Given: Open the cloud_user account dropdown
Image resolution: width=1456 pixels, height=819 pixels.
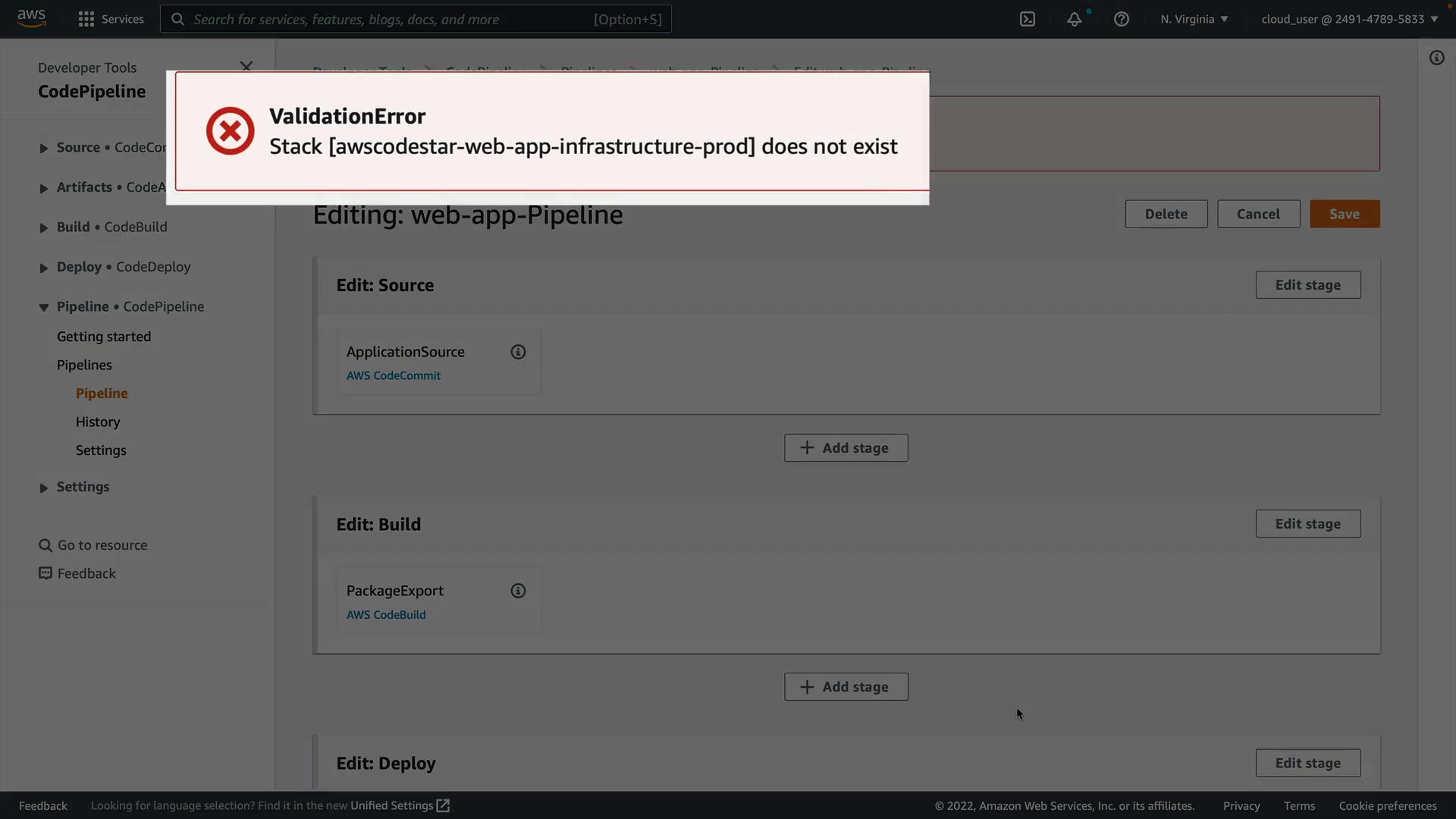Looking at the screenshot, I should click(1349, 19).
